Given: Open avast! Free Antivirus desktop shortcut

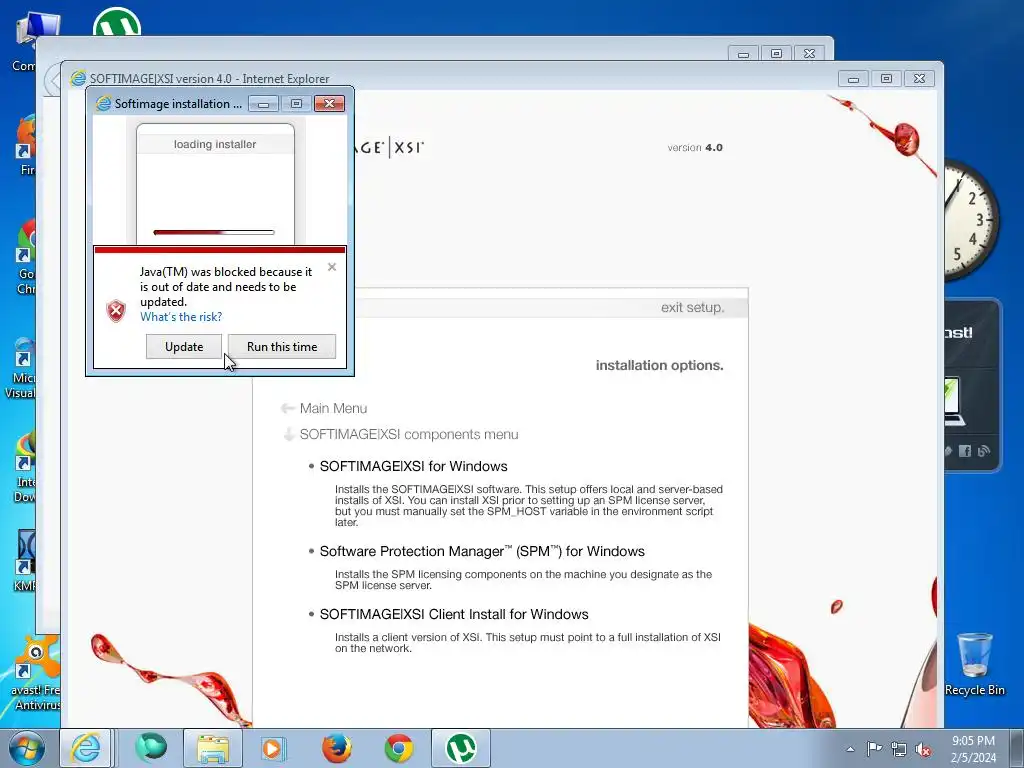Looking at the screenshot, I should (x=36, y=675).
